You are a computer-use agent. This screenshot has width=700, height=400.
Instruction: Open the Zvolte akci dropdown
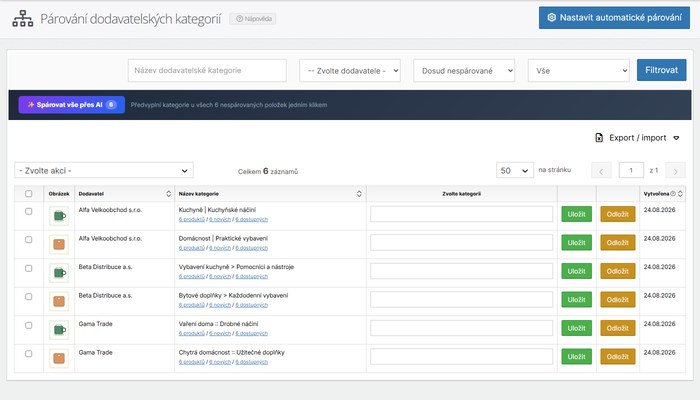click(x=104, y=171)
